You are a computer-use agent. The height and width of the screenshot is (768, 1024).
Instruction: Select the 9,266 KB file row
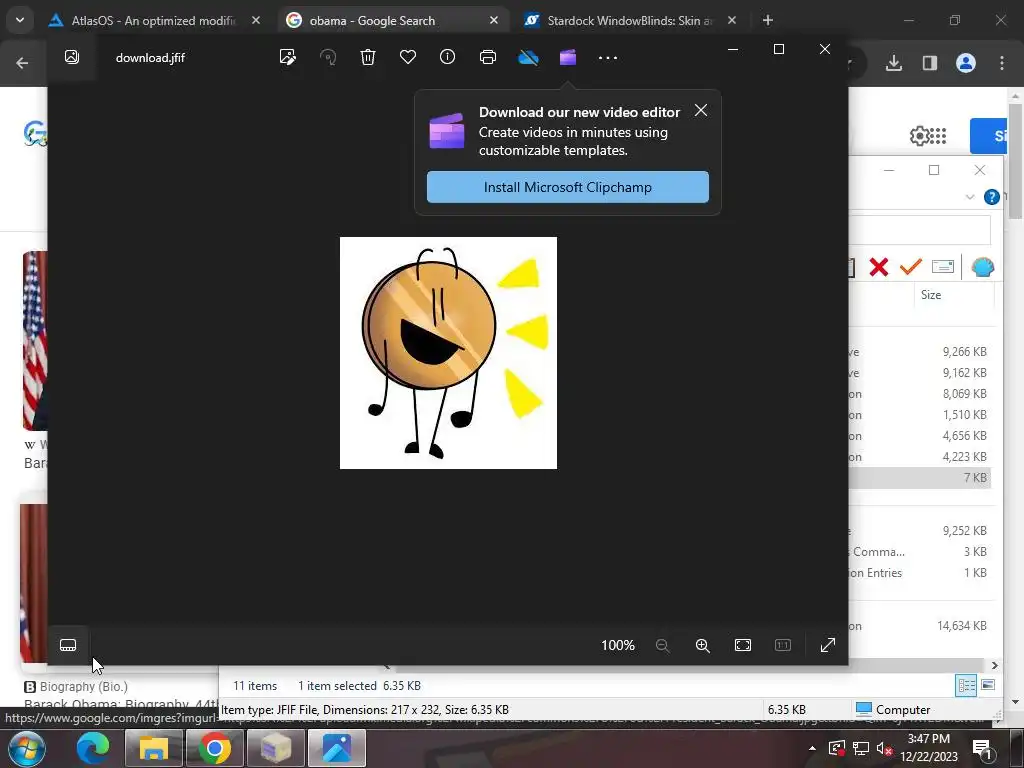coord(921,351)
